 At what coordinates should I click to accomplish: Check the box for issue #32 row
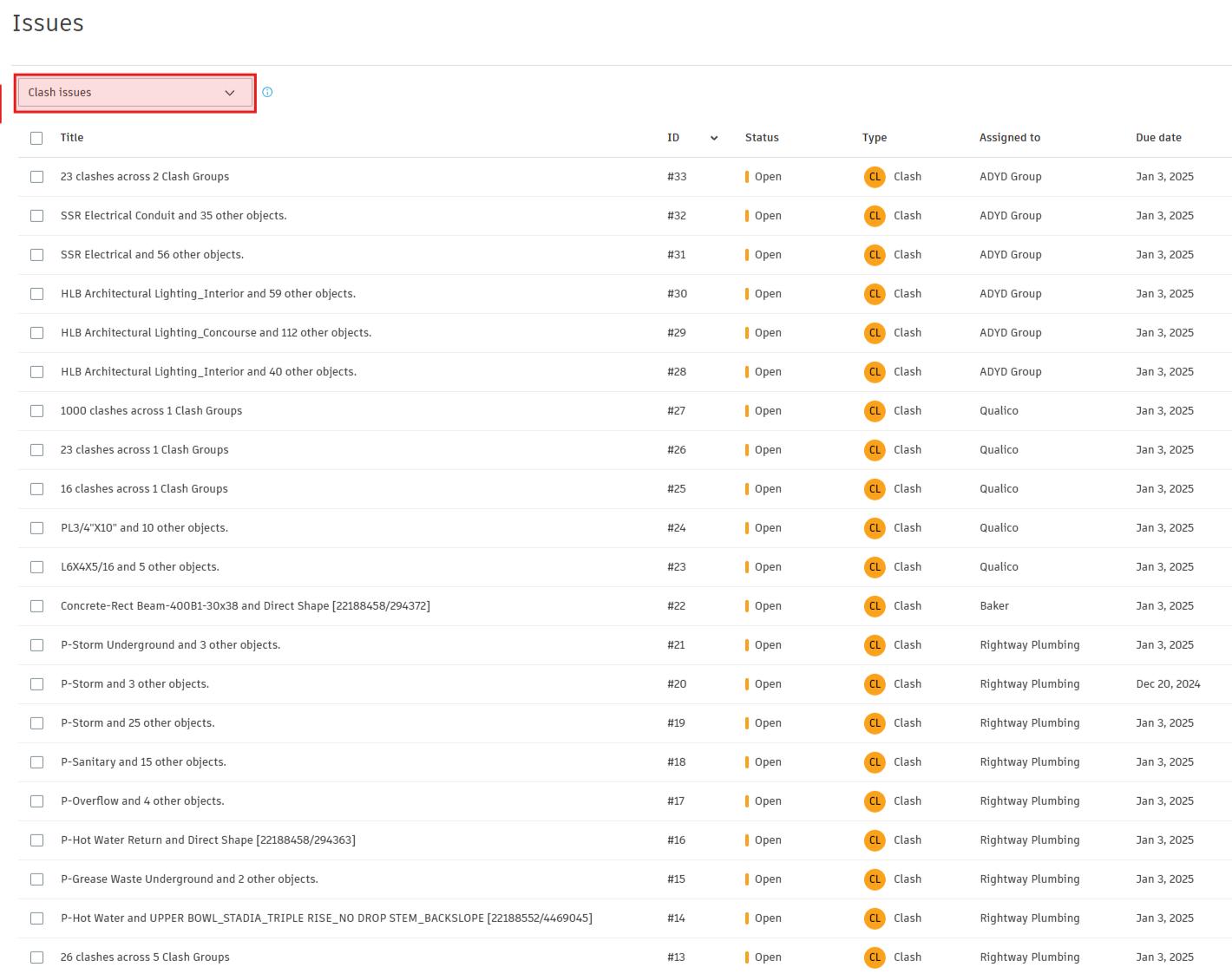(x=36, y=216)
